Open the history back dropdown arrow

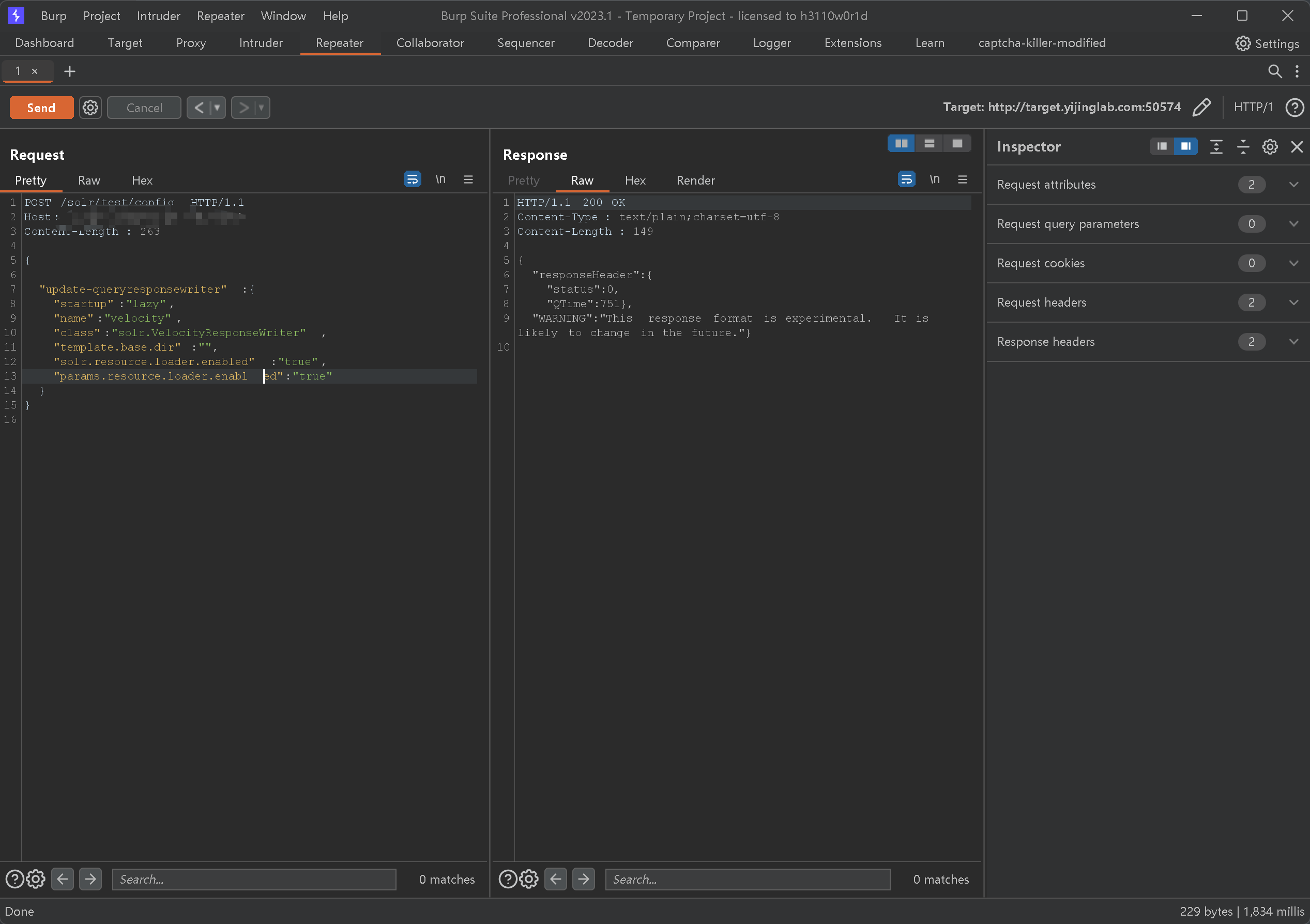pos(217,108)
